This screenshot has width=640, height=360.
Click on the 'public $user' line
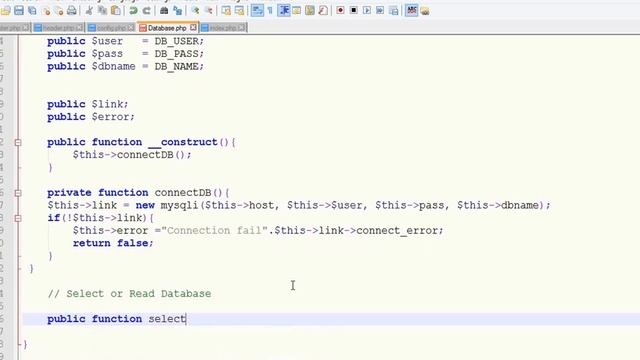point(125,41)
